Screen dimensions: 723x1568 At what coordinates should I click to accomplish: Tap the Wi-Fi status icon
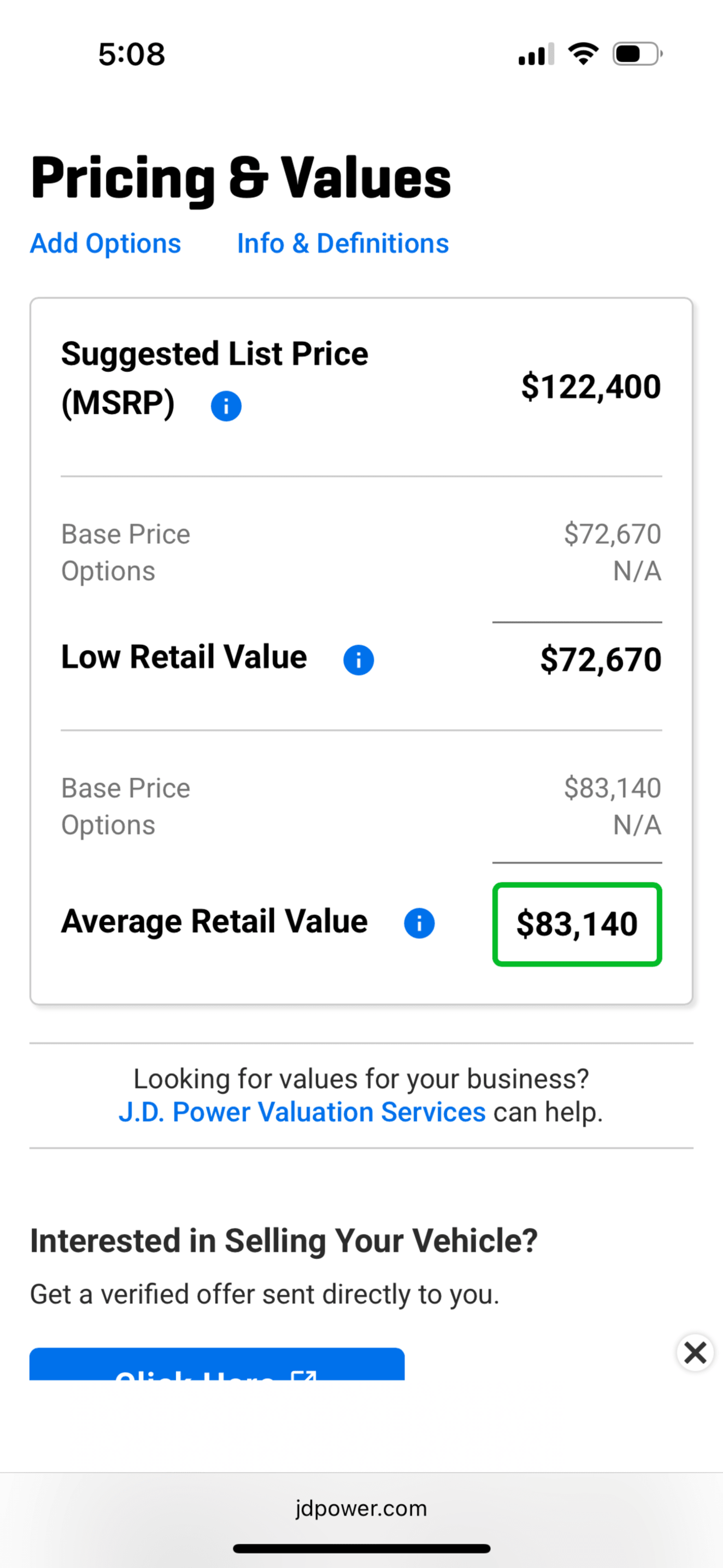point(583,54)
